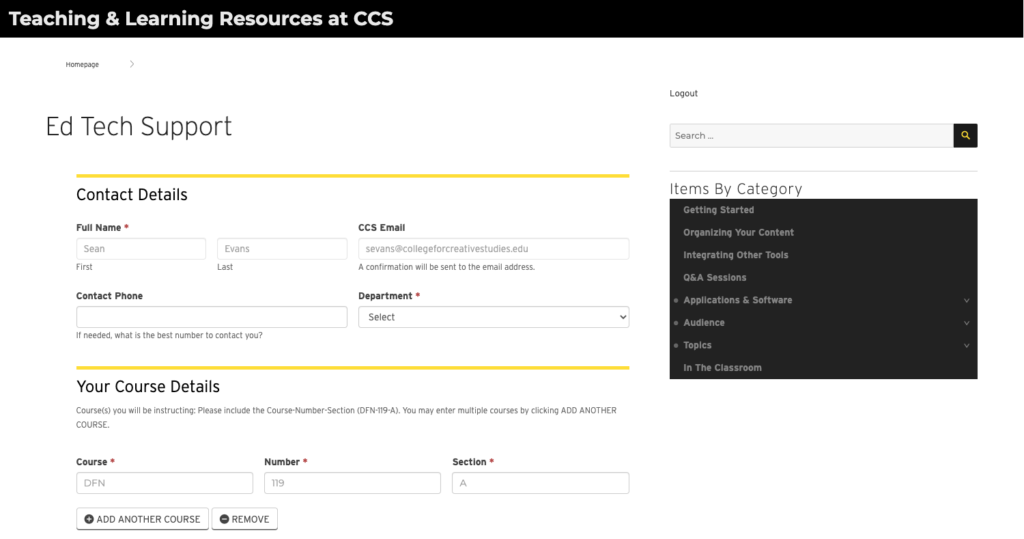
Task: Open Organizing Your Content category
Action: [x=738, y=233]
